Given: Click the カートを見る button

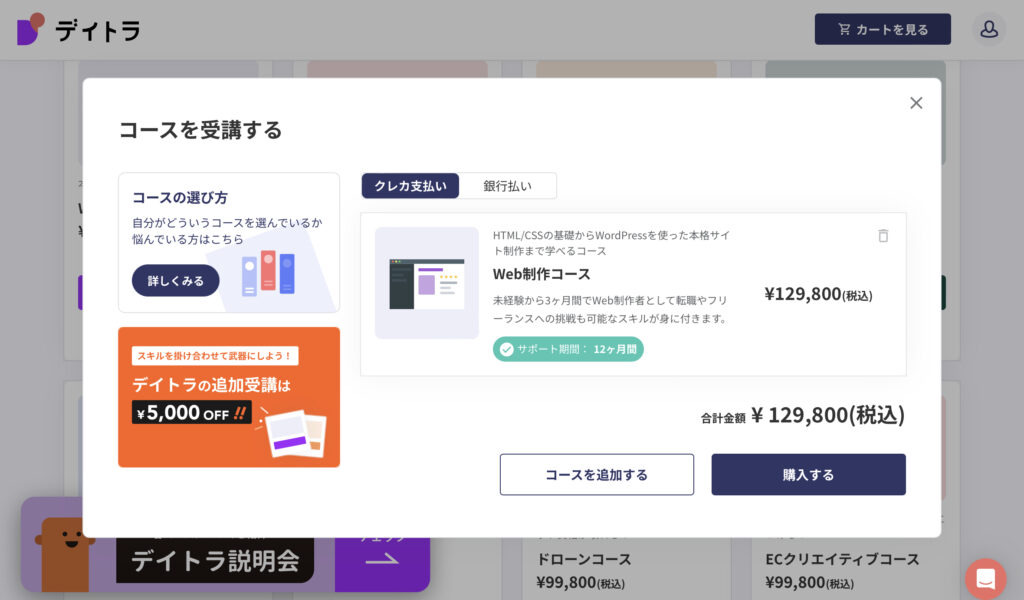Looking at the screenshot, I should [882, 29].
